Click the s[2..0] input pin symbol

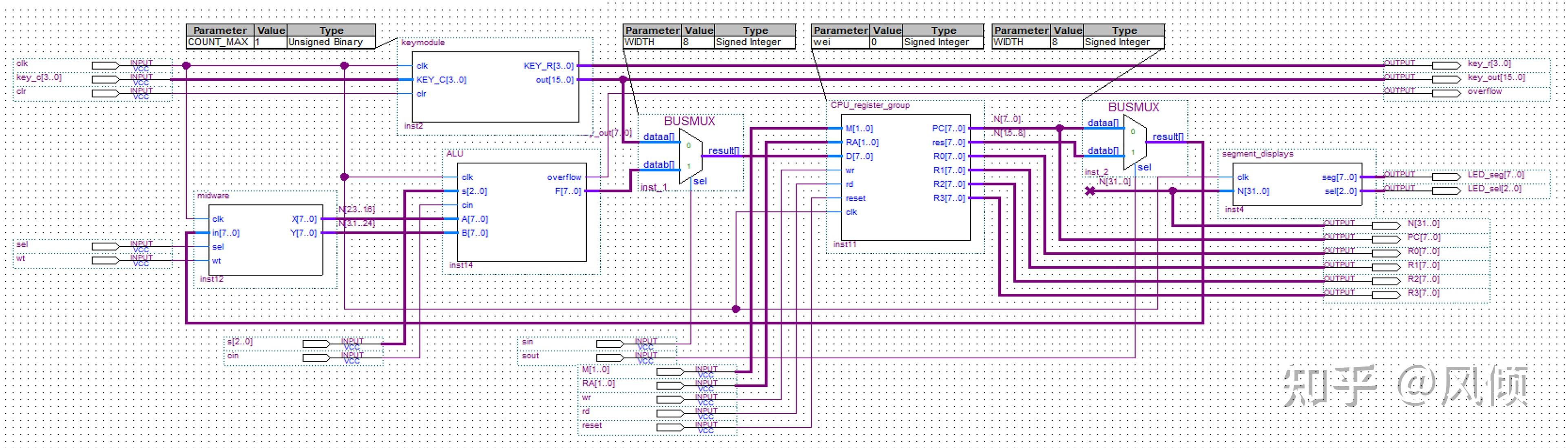pyautogui.click(x=316, y=344)
